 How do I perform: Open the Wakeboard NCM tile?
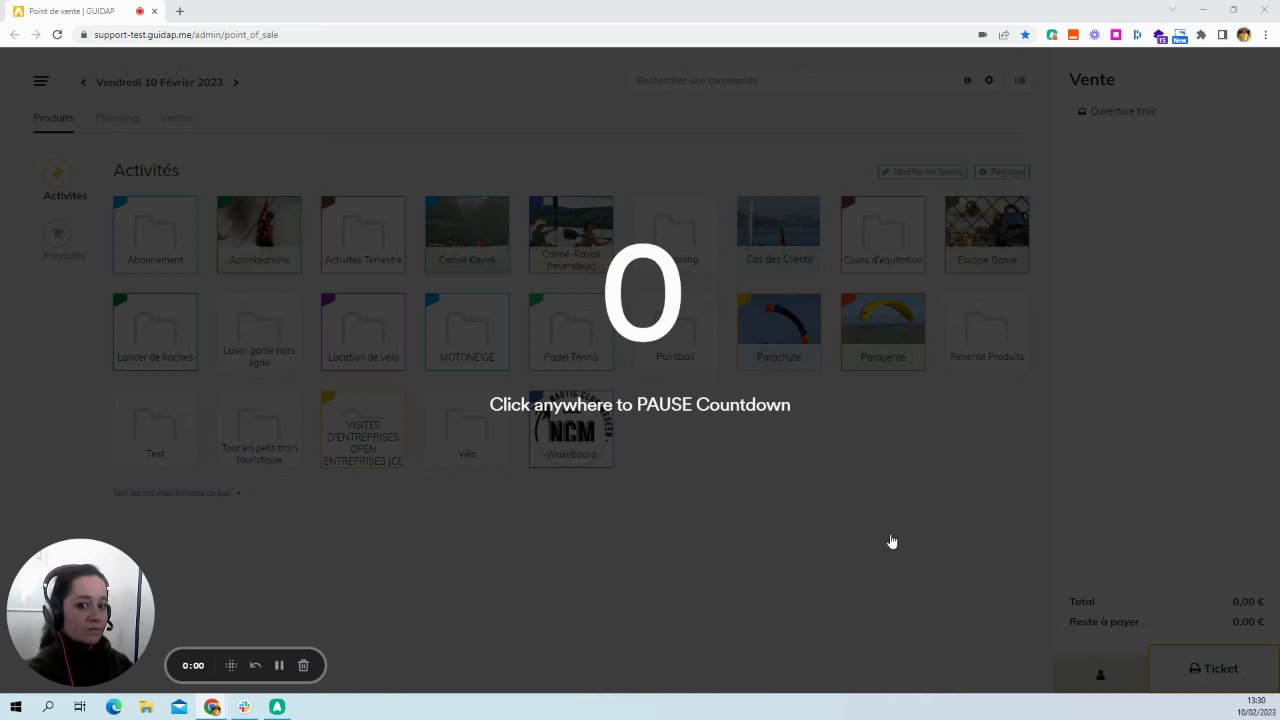[571, 428]
